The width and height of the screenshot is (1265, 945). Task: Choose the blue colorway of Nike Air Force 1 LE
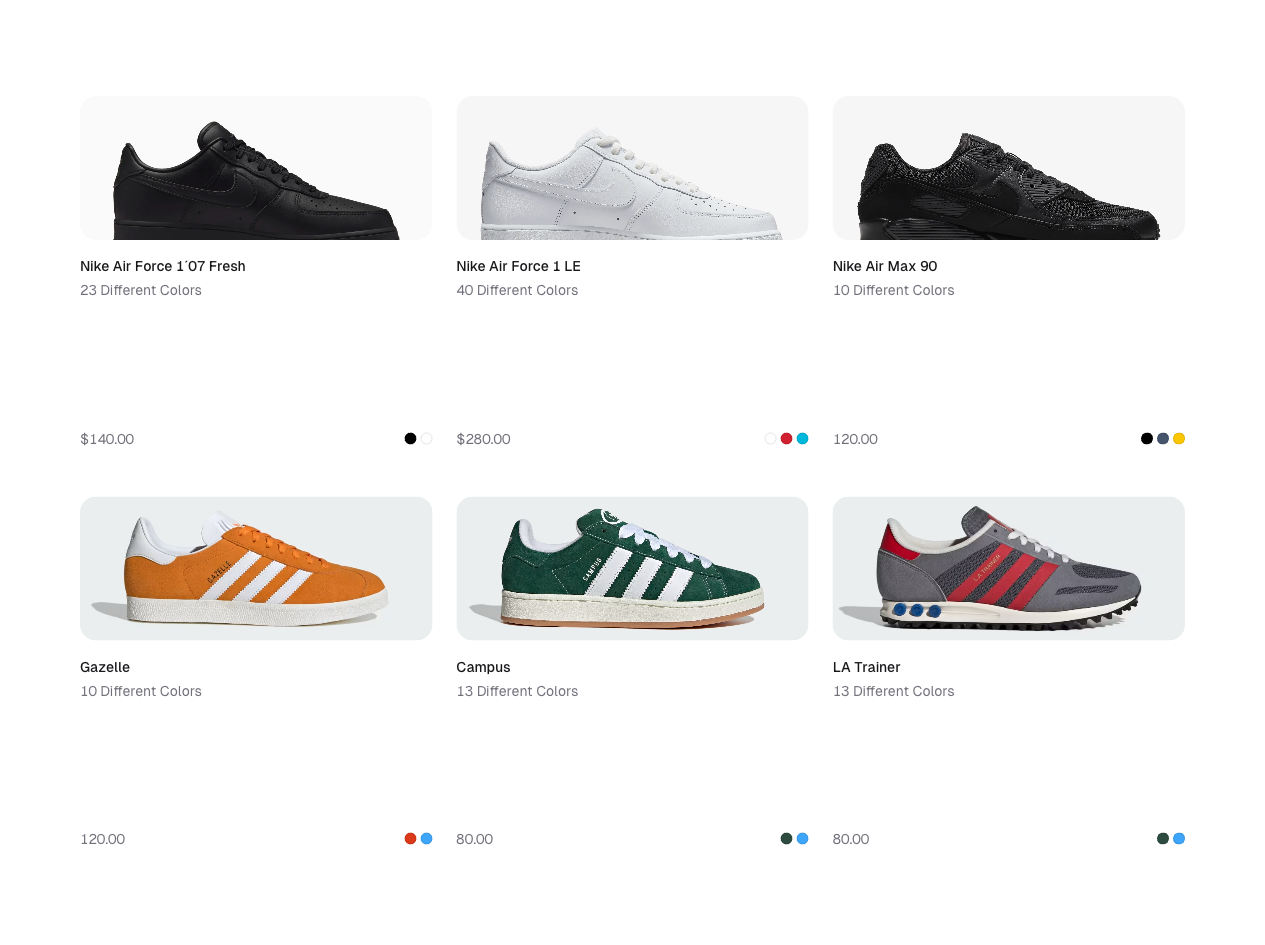point(802,438)
